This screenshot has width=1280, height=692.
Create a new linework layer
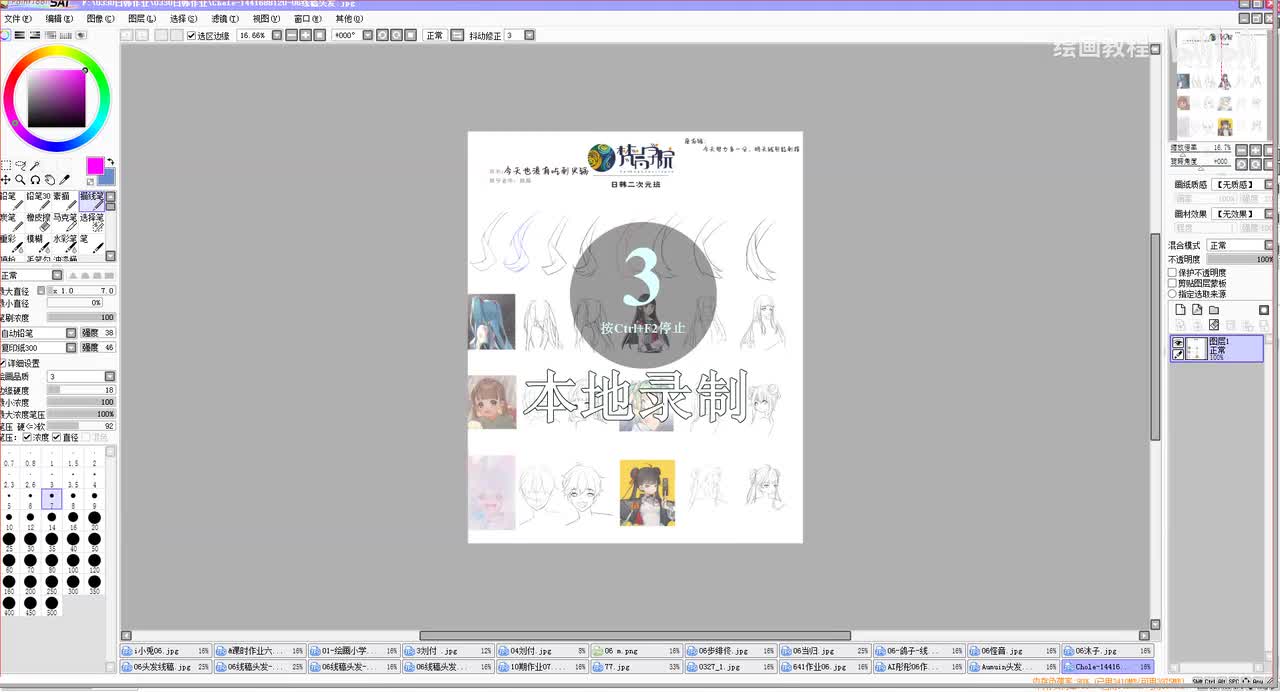[x=1197, y=310]
